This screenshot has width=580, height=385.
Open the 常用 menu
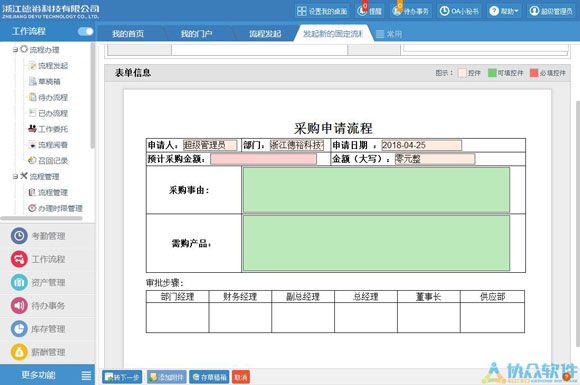[389, 34]
